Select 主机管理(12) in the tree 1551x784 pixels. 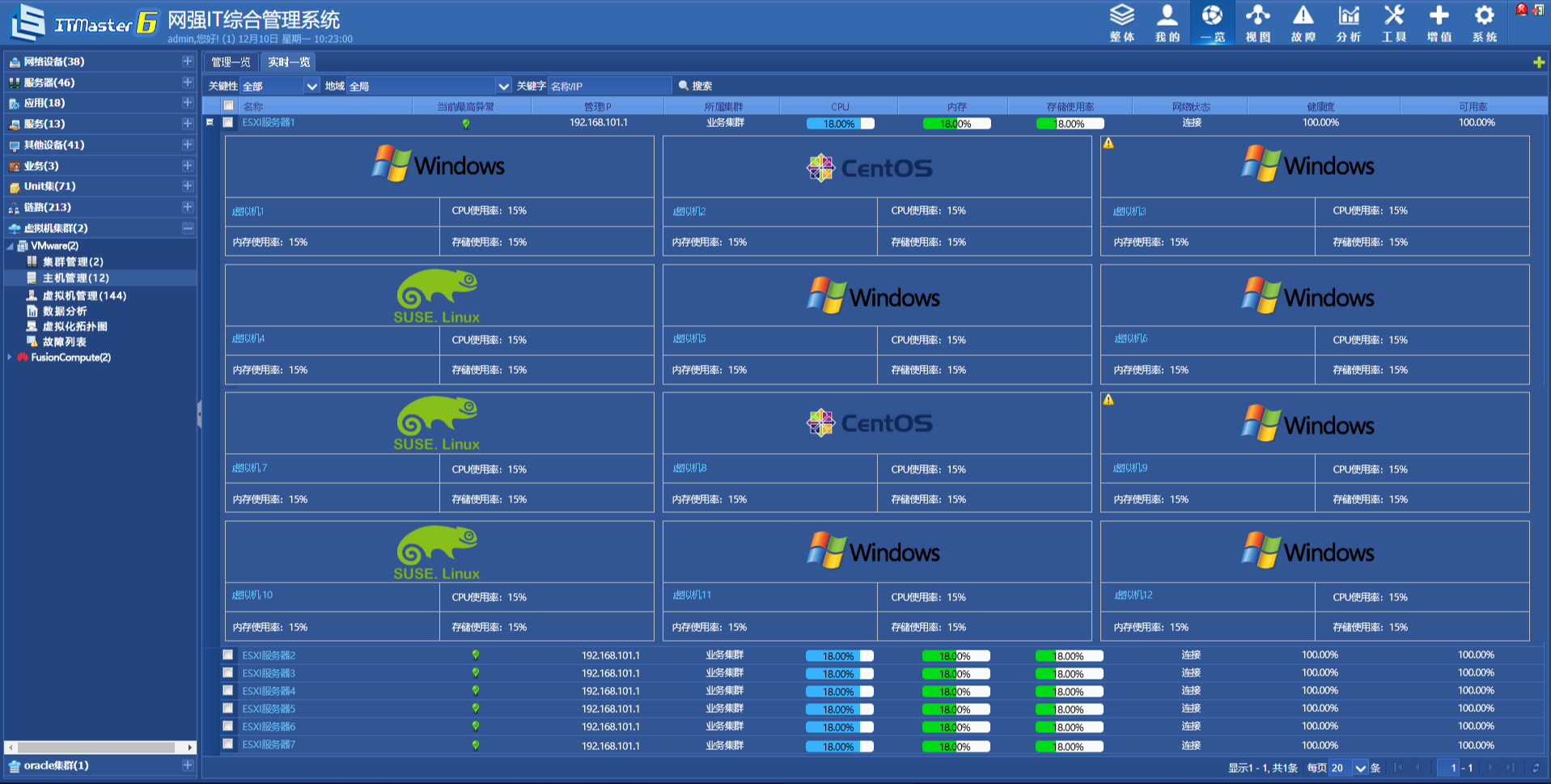[x=75, y=278]
